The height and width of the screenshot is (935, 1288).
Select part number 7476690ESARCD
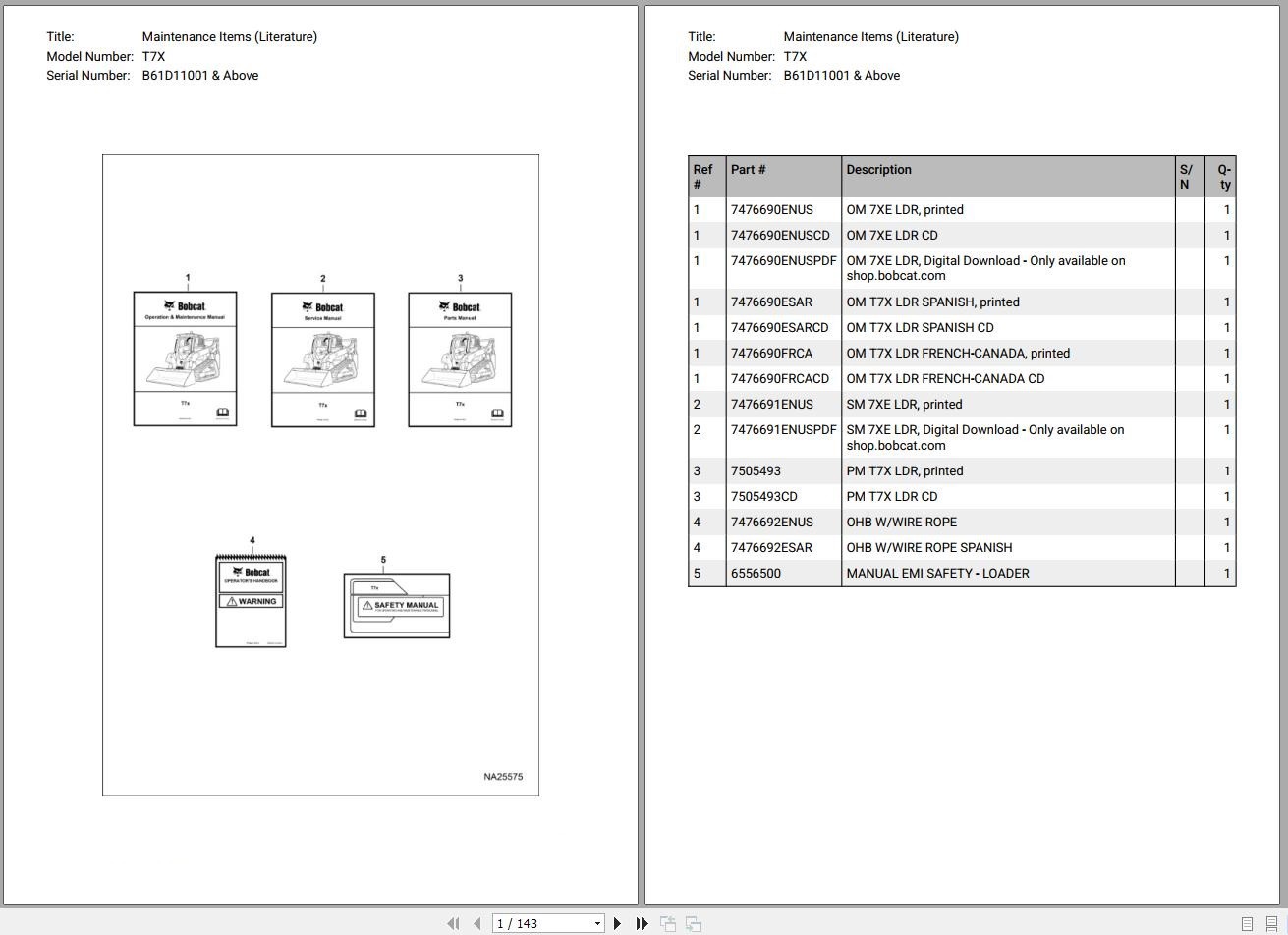pos(780,328)
